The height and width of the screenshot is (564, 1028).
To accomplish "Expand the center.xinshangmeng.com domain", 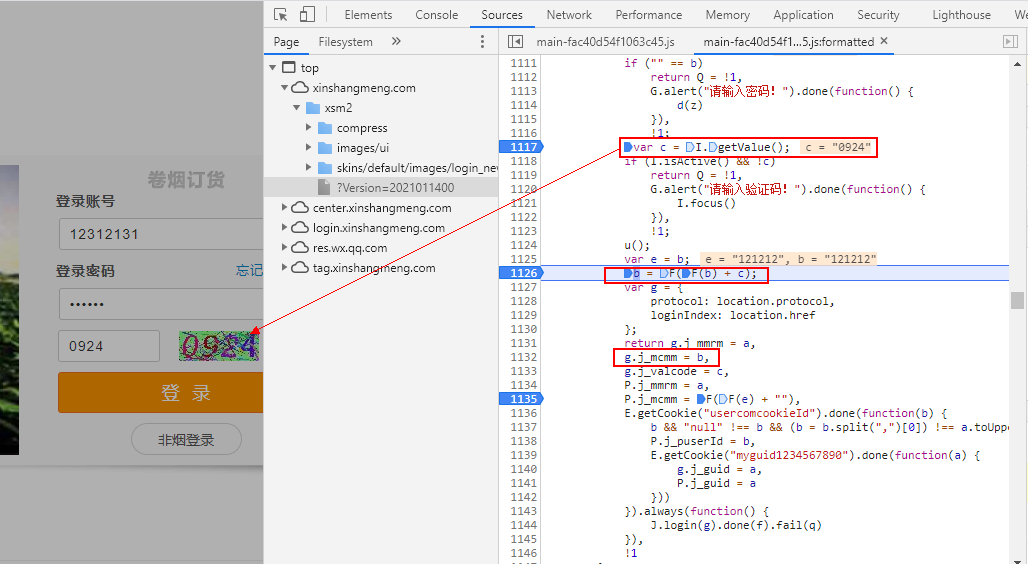I will [x=285, y=208].
